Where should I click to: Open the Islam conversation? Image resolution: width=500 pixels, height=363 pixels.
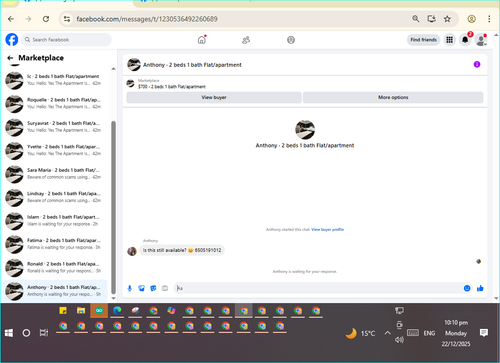[x=55, y=221]
